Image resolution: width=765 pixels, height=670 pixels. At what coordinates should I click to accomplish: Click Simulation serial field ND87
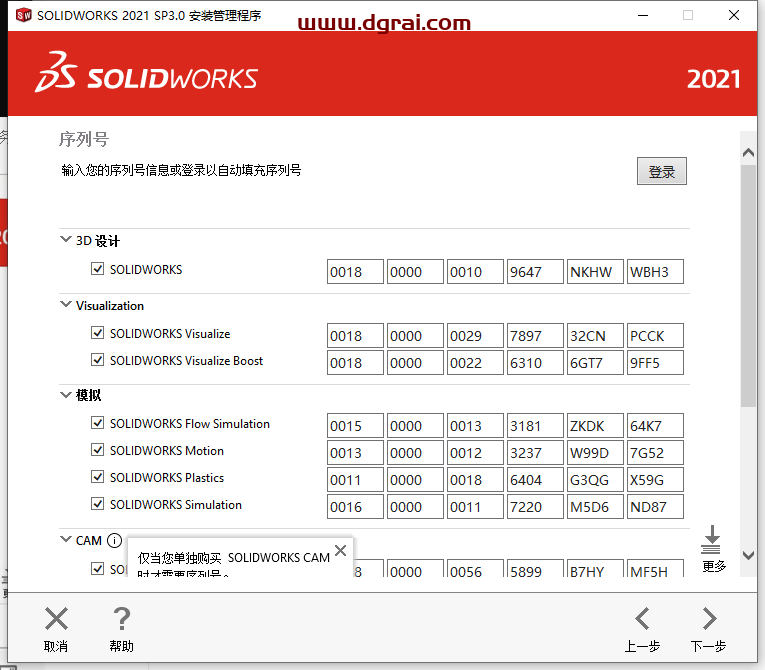click(655, 507)
